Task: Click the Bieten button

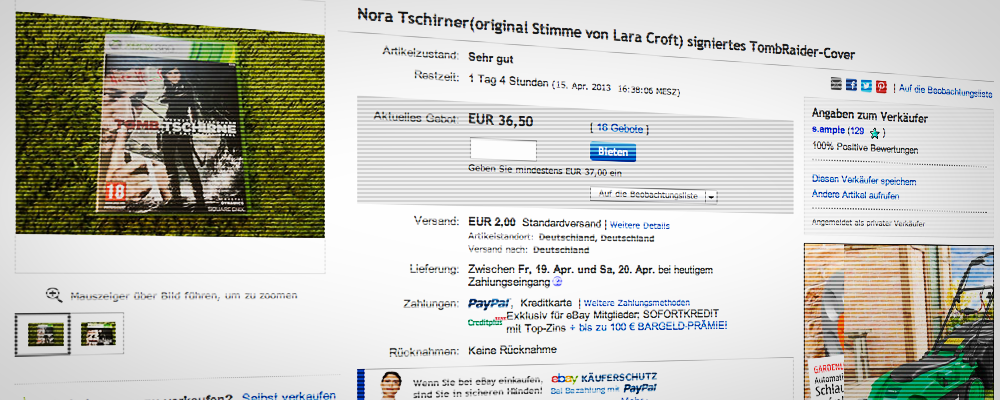Action: tap(613, 152)
